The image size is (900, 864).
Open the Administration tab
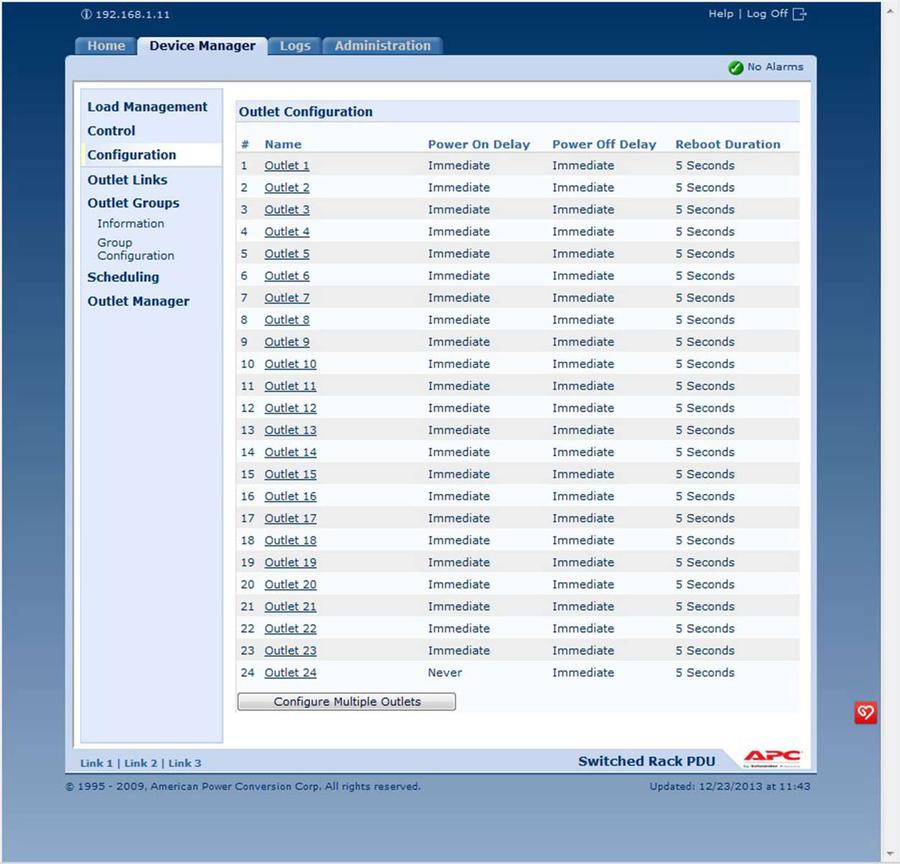click(382, 46)
